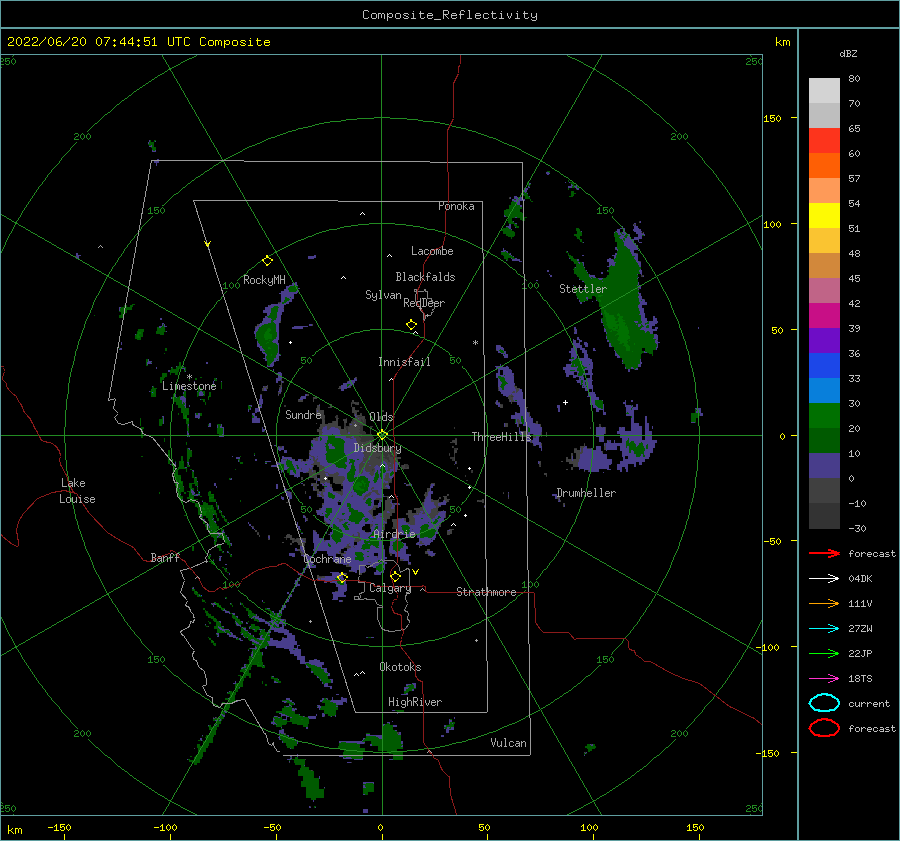Select the bright green 20-30 dBZ swatch
The image size is (900, 841).
point(824,415)
